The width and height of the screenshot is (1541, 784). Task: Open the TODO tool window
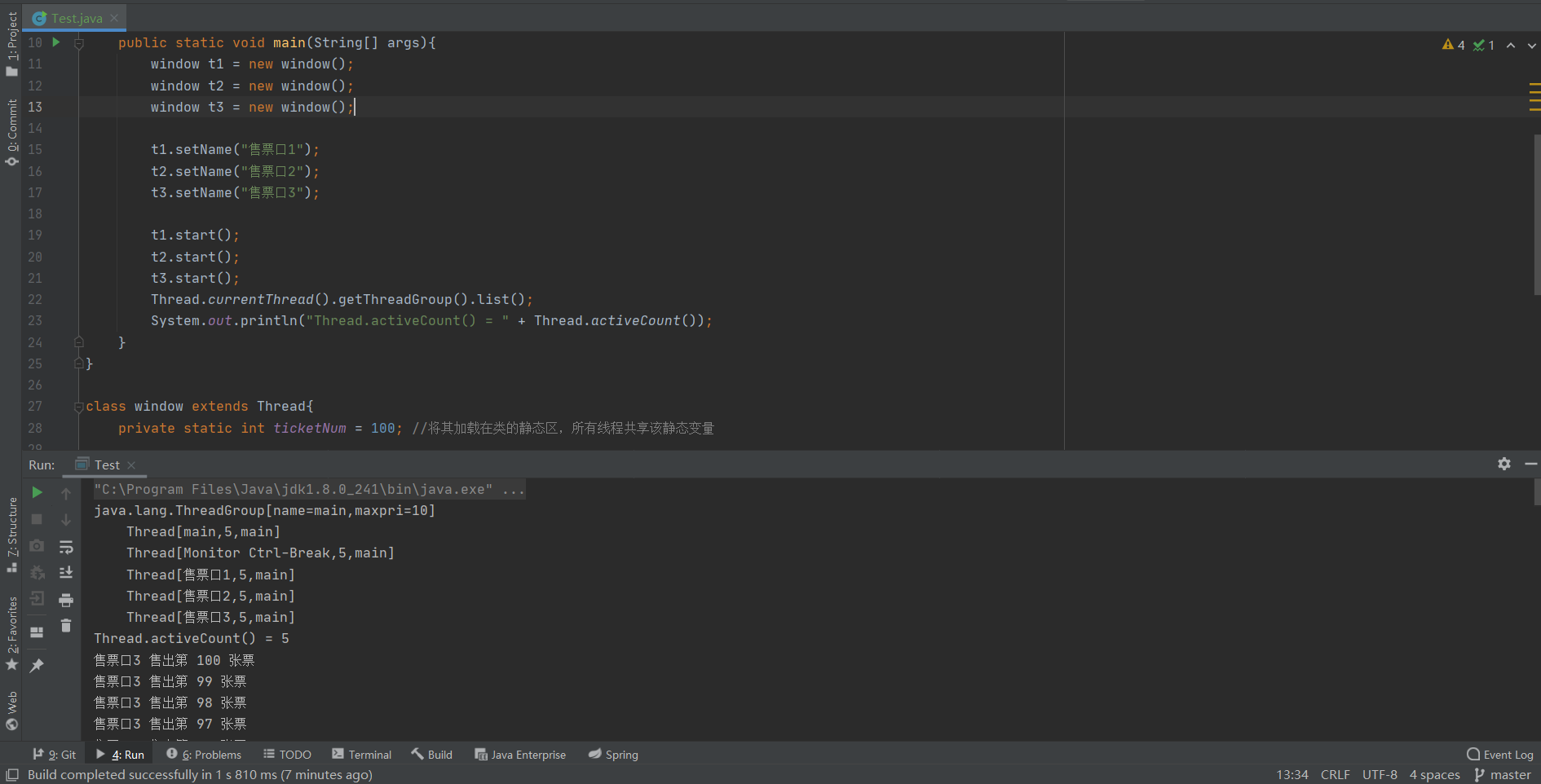[x=287, y=755]
